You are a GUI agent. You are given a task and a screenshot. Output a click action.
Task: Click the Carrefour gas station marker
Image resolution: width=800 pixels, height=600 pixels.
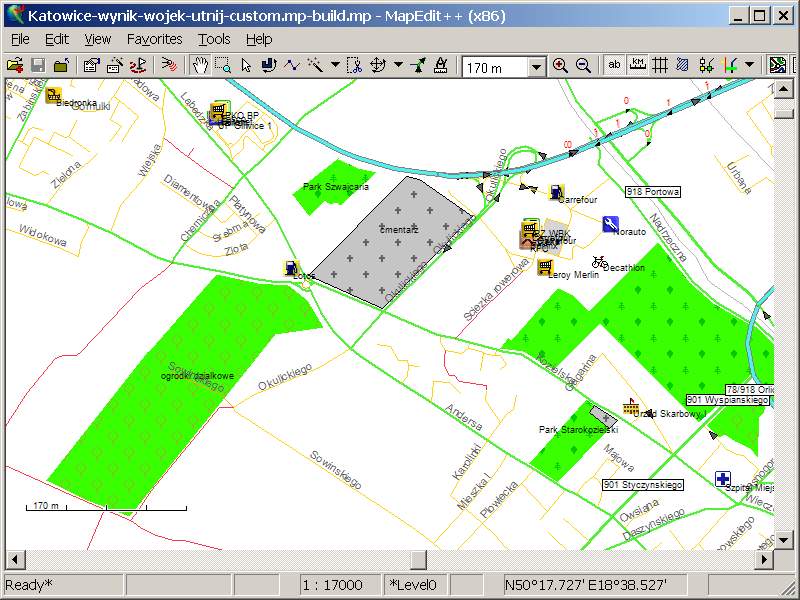click(557, 191)
